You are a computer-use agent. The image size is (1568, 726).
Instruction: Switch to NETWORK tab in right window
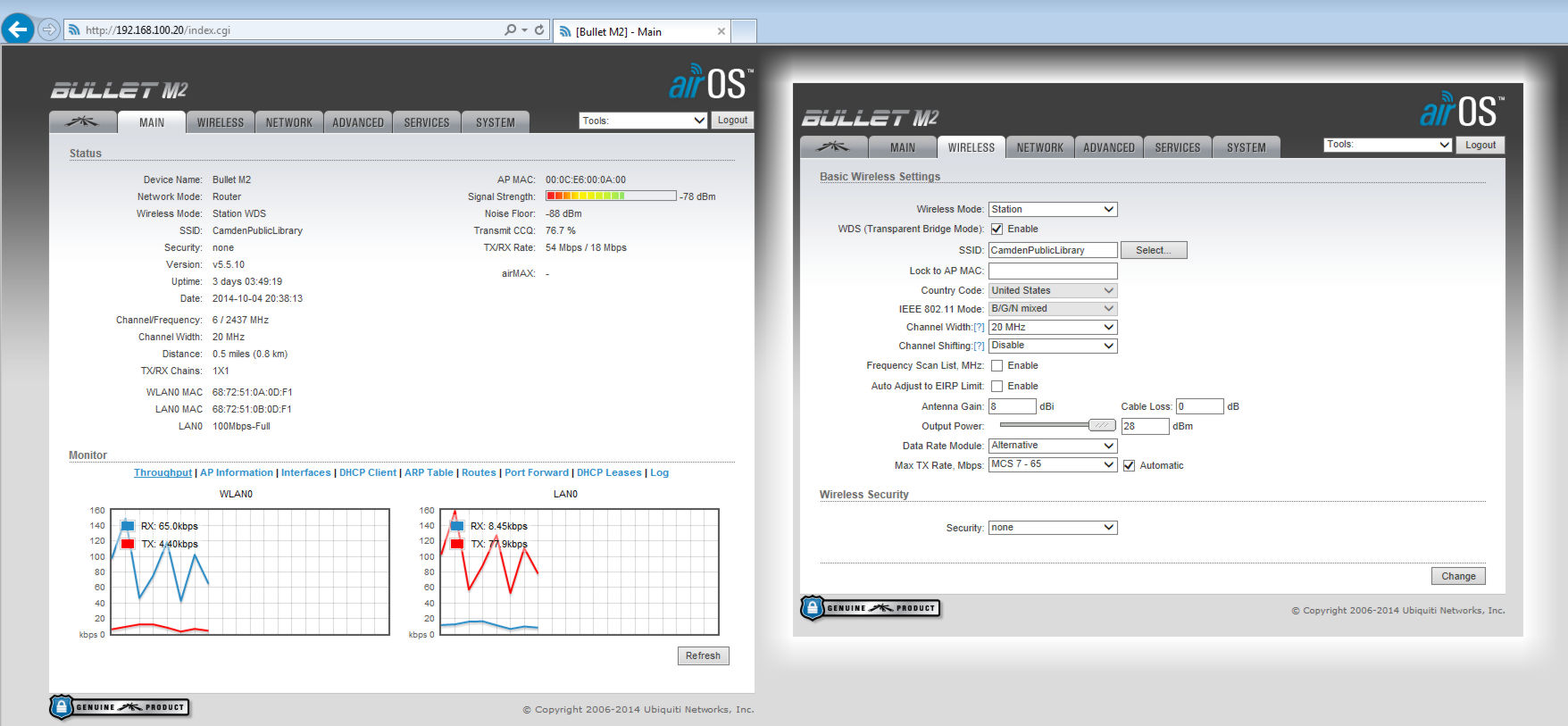point(1040,147)
